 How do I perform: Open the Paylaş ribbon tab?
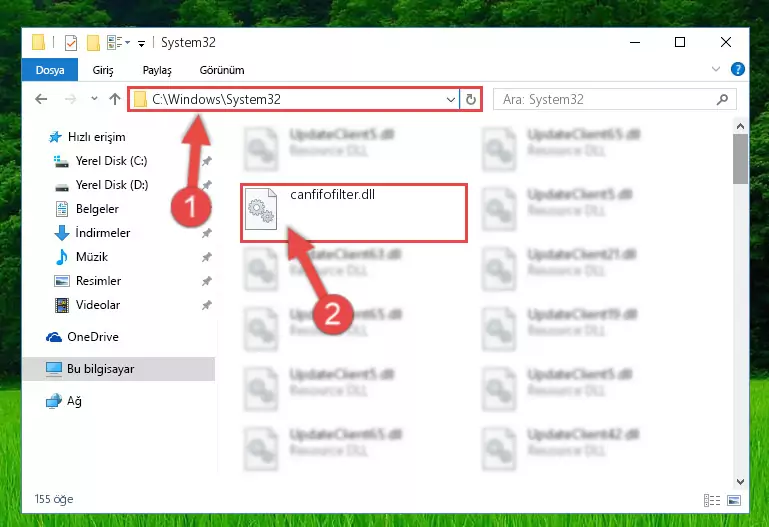tap(157, 70)
